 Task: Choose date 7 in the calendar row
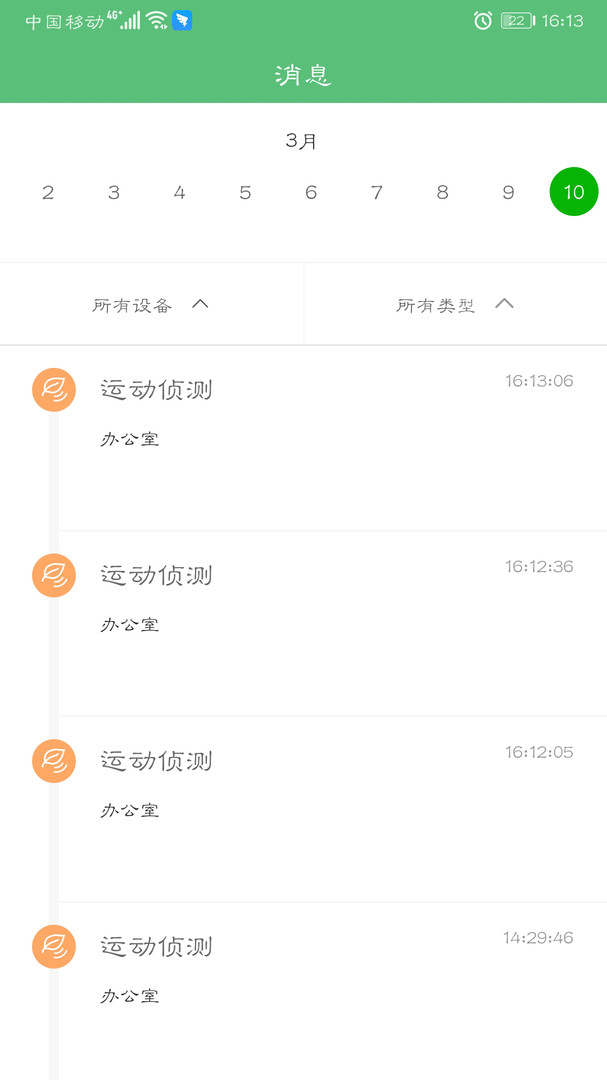coord(377,192)
